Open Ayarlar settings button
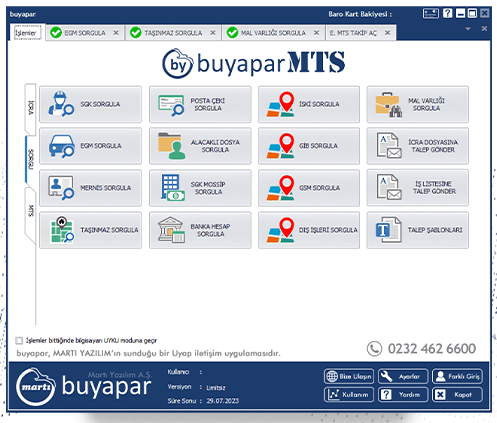 tap(403, 376)
